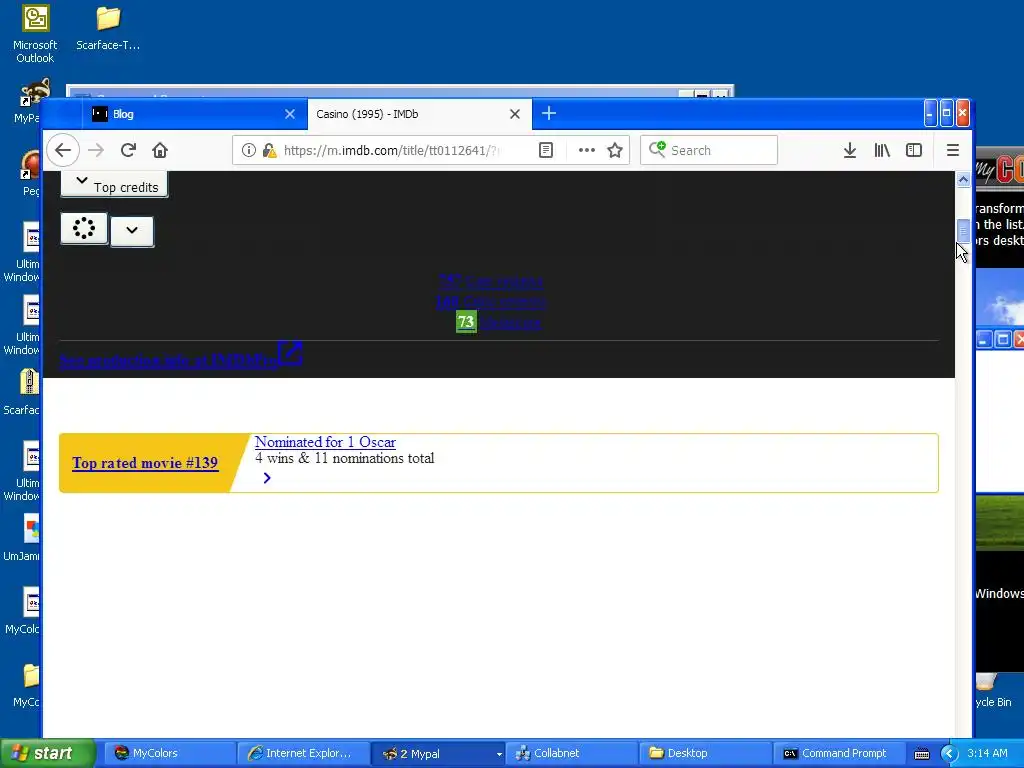The width and height of the screenshot is (1024, 768).
Task: Open Top rated movie #139 link
Action: pyautogui.click(x=145, y=463)
